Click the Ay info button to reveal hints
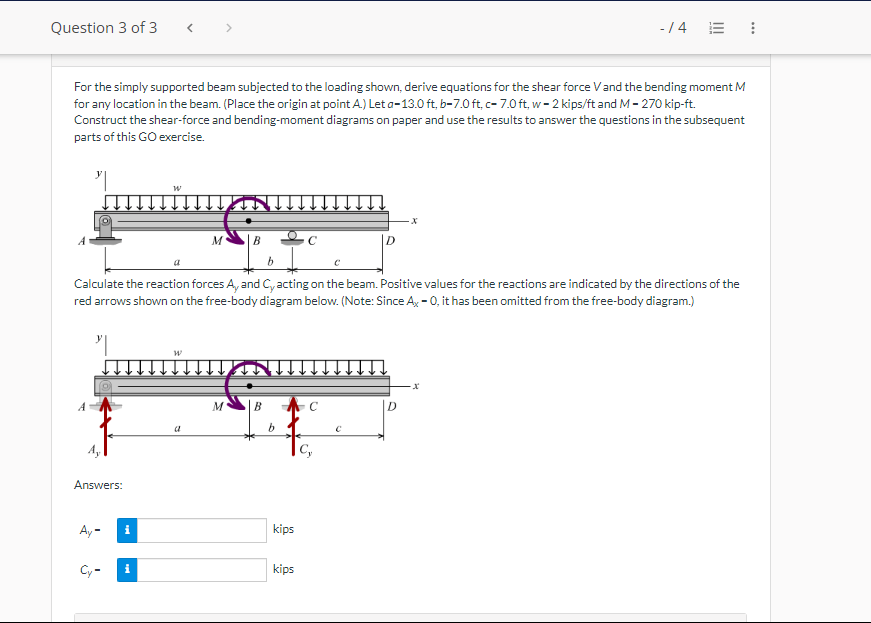Screen dimensions: 871x623 pos(126,530)
